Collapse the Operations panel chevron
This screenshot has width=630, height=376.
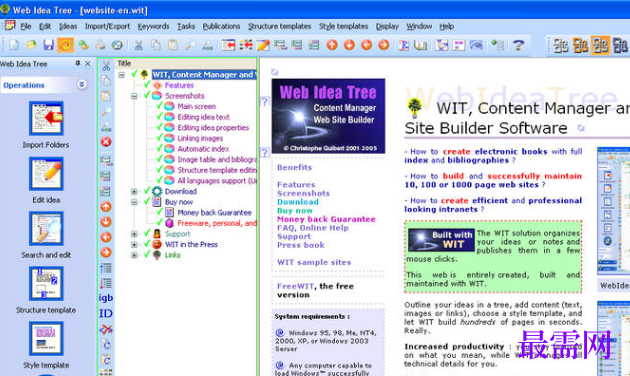pos(82,84)
